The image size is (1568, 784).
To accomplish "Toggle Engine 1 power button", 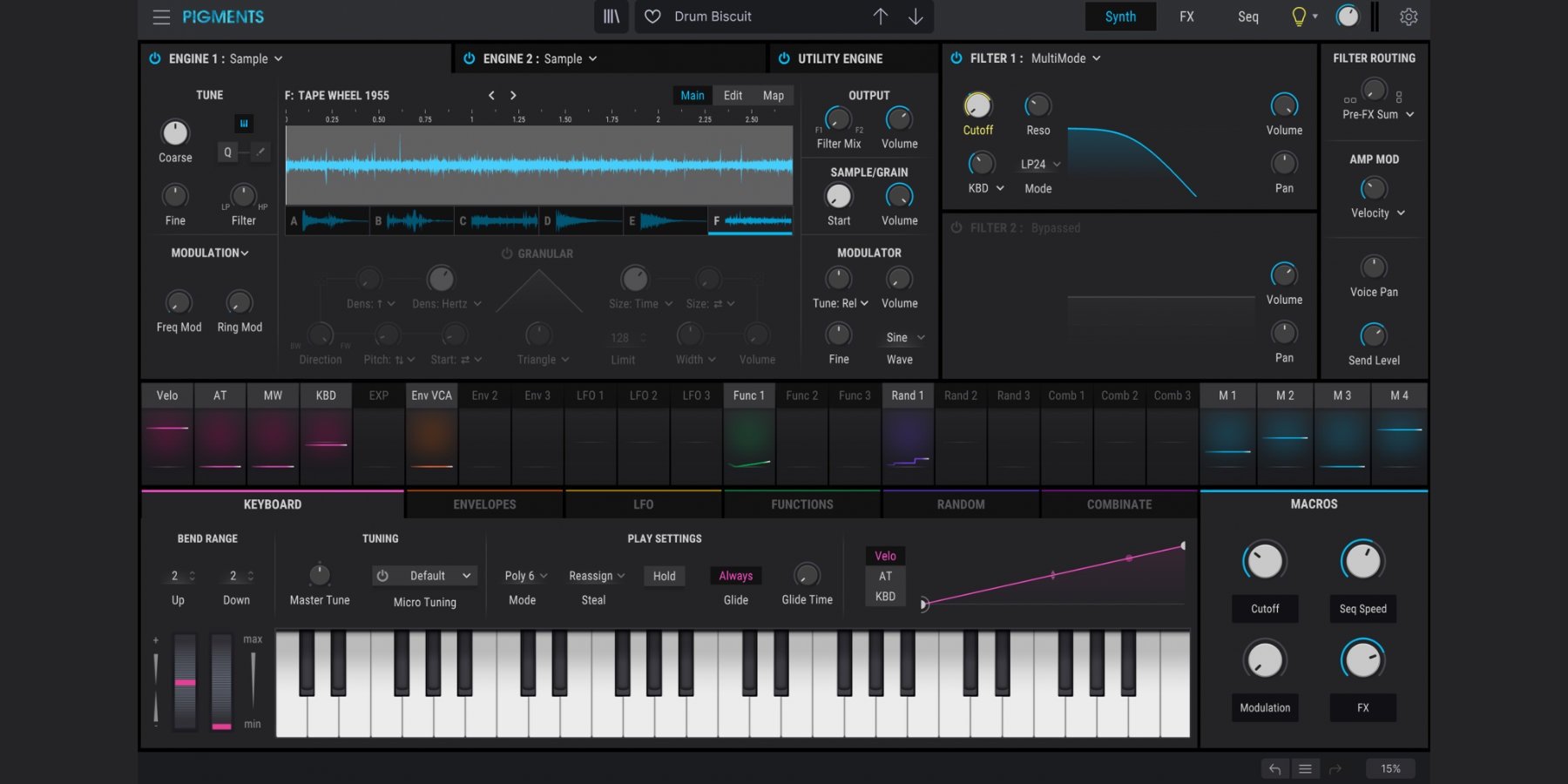I will click(155, 58).
